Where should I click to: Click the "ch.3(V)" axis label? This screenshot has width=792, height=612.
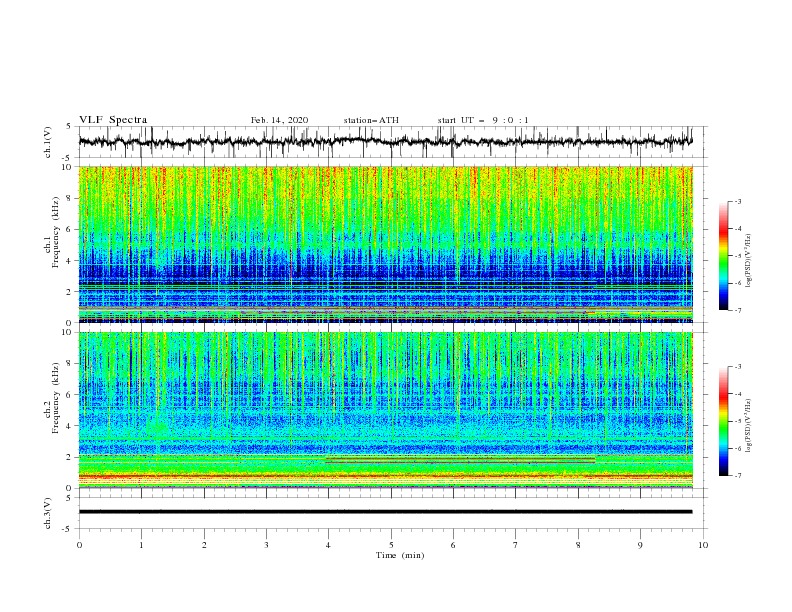tap(48, 513)
